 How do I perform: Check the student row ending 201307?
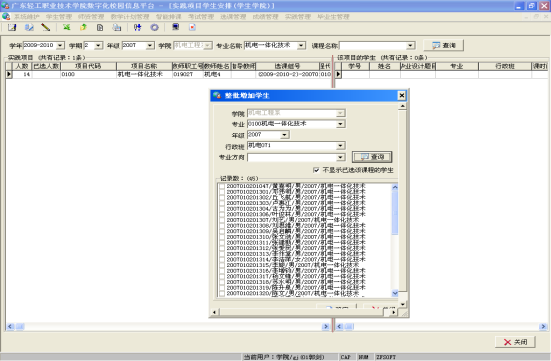[222, 220]
